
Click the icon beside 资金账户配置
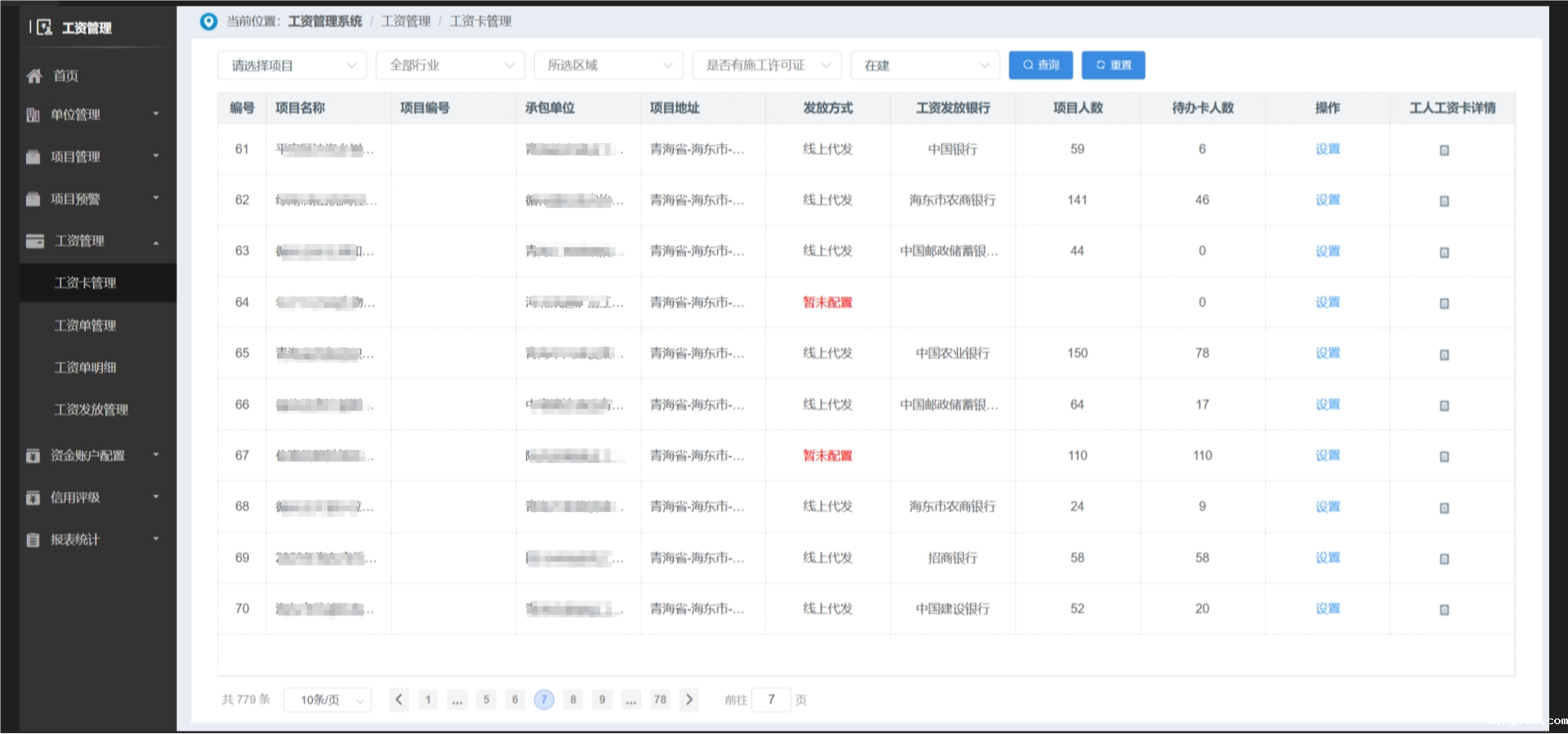coord(33,456)
